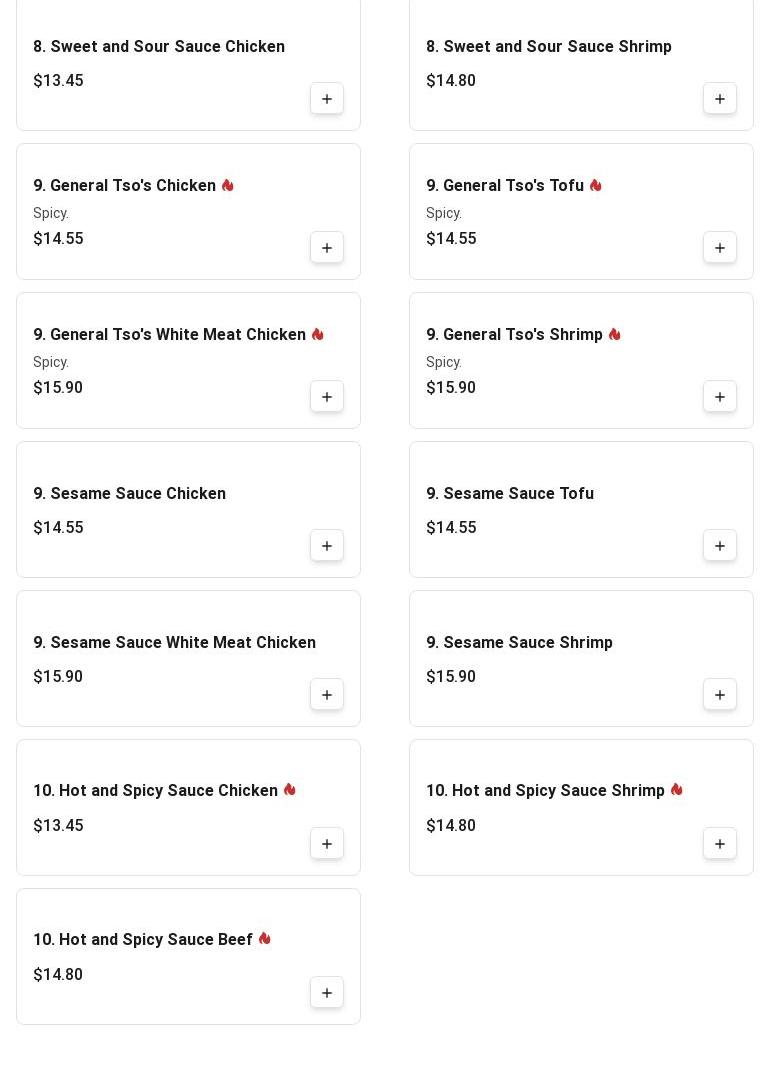This screenshot has width=770, height=1087.
Task: Click spicy flame icon by Hot and Spicy Chicken
Action: (290, 790)
